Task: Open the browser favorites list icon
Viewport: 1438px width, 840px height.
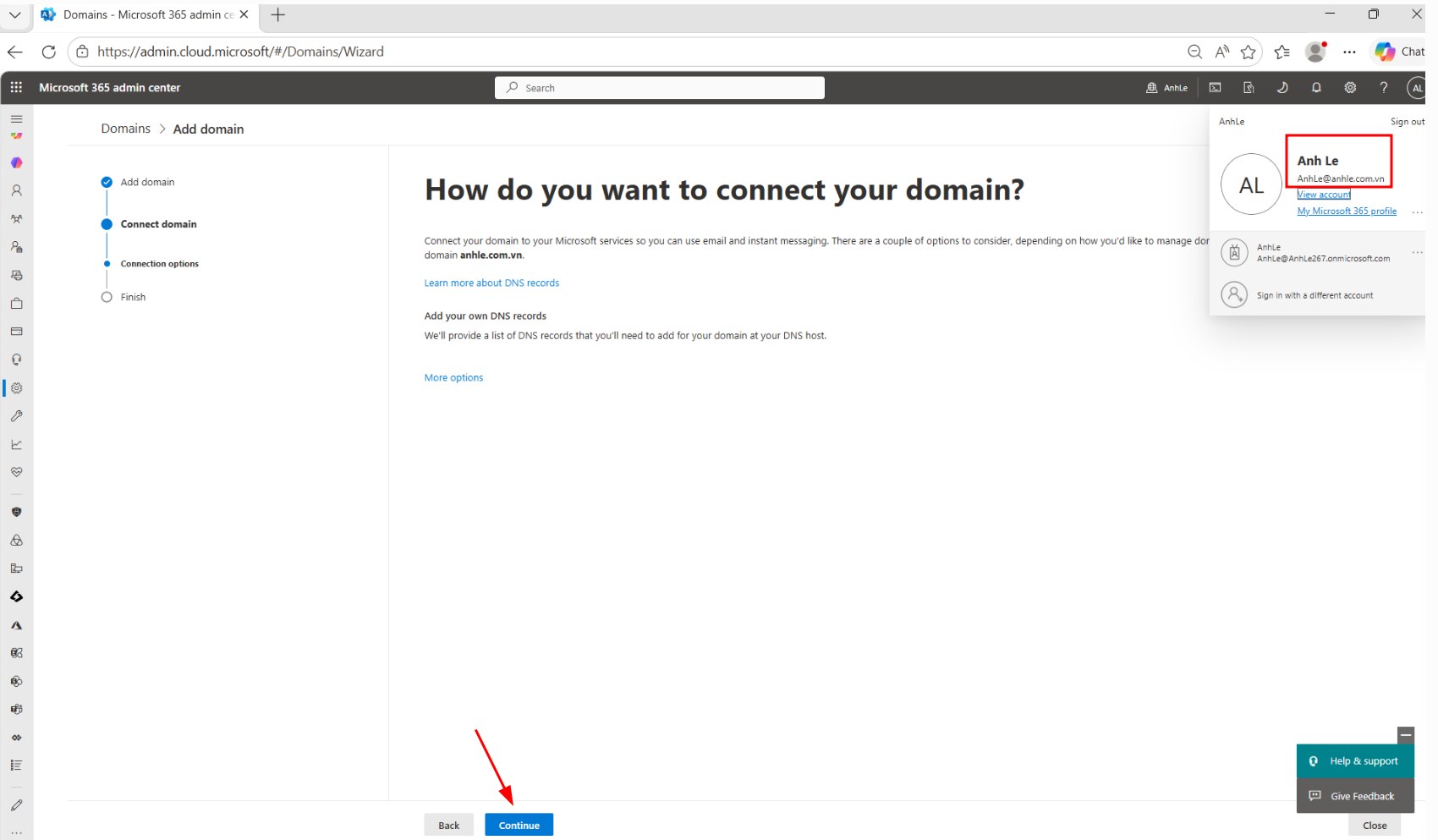Action: point(1282,52)
